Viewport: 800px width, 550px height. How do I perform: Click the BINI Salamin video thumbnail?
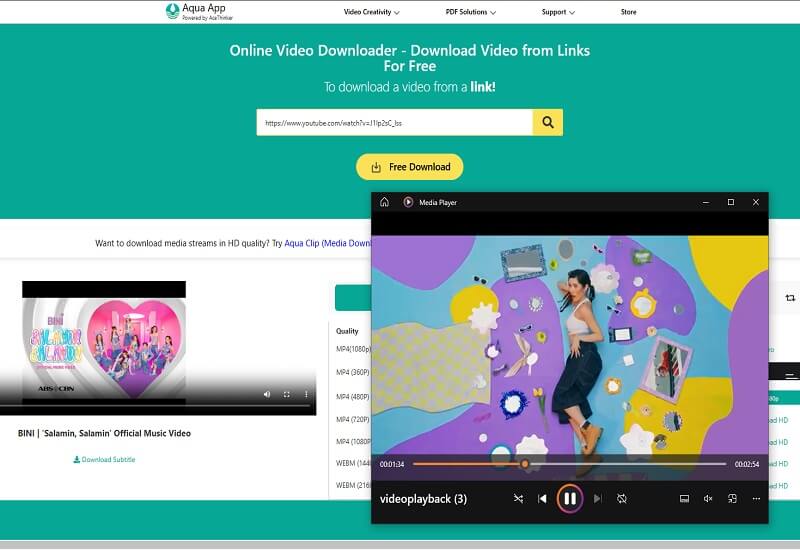coord(104,341)
